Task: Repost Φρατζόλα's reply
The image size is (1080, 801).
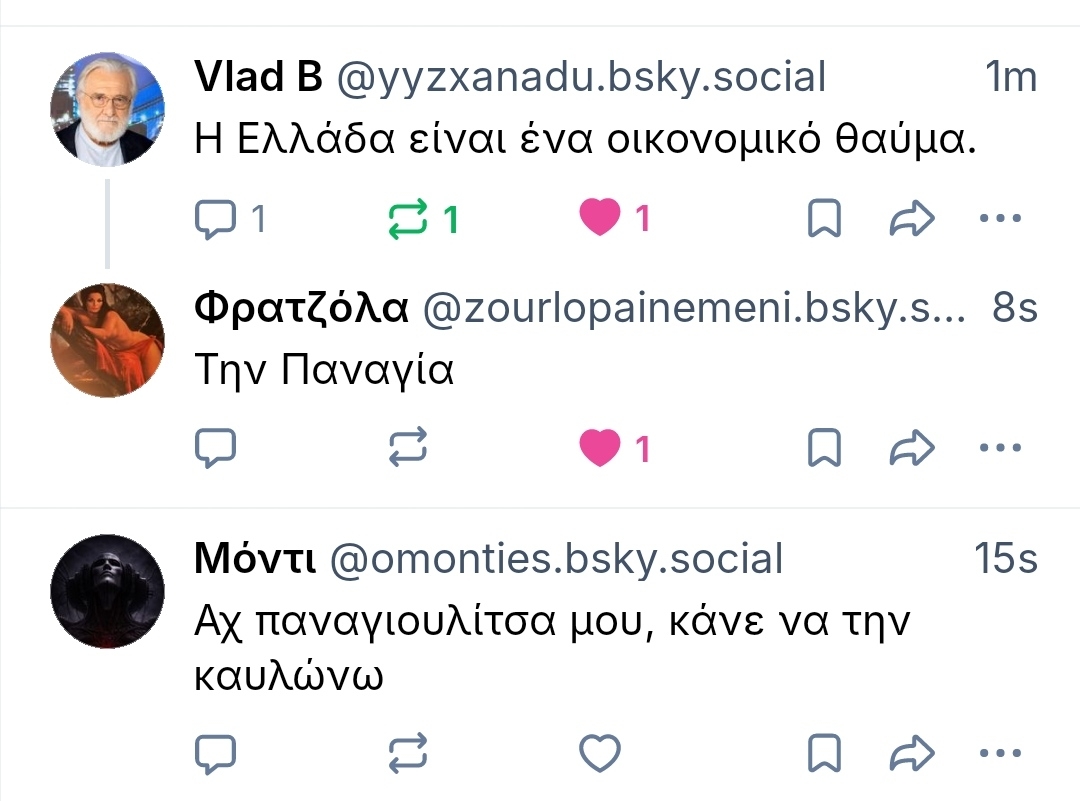Action: coord(408,448)
